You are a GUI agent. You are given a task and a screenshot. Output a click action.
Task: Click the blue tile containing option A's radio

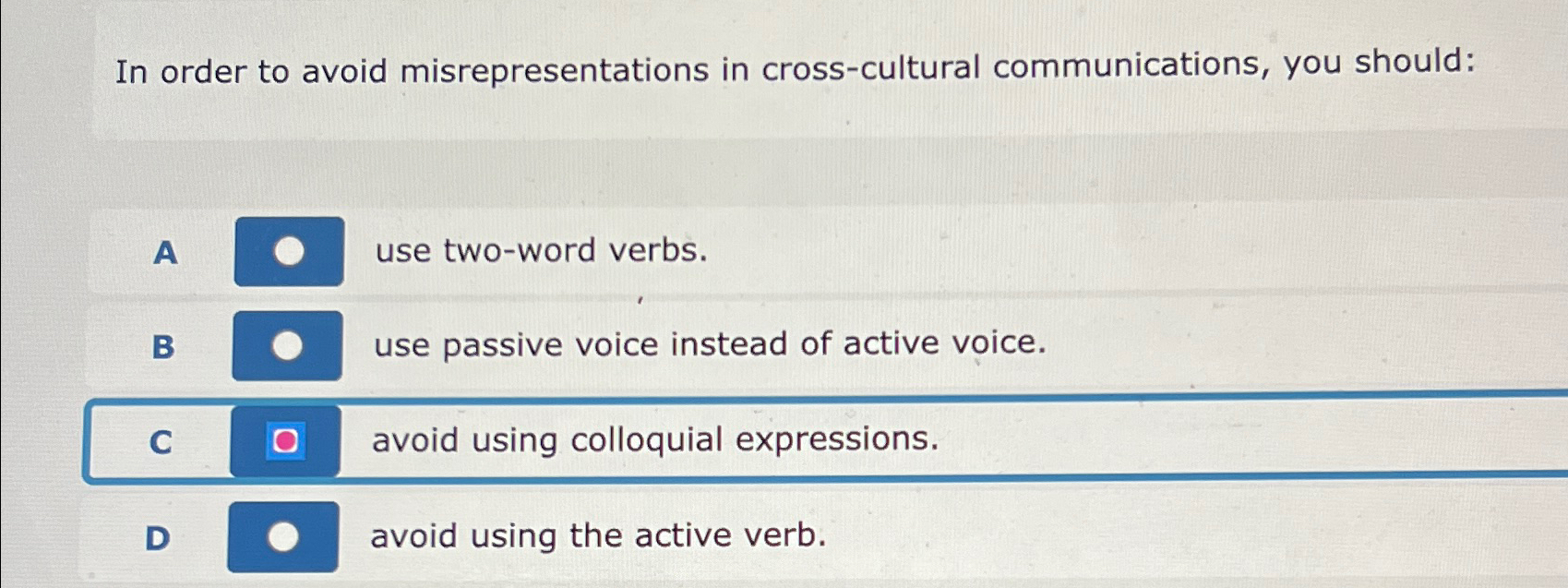[287, 251]
